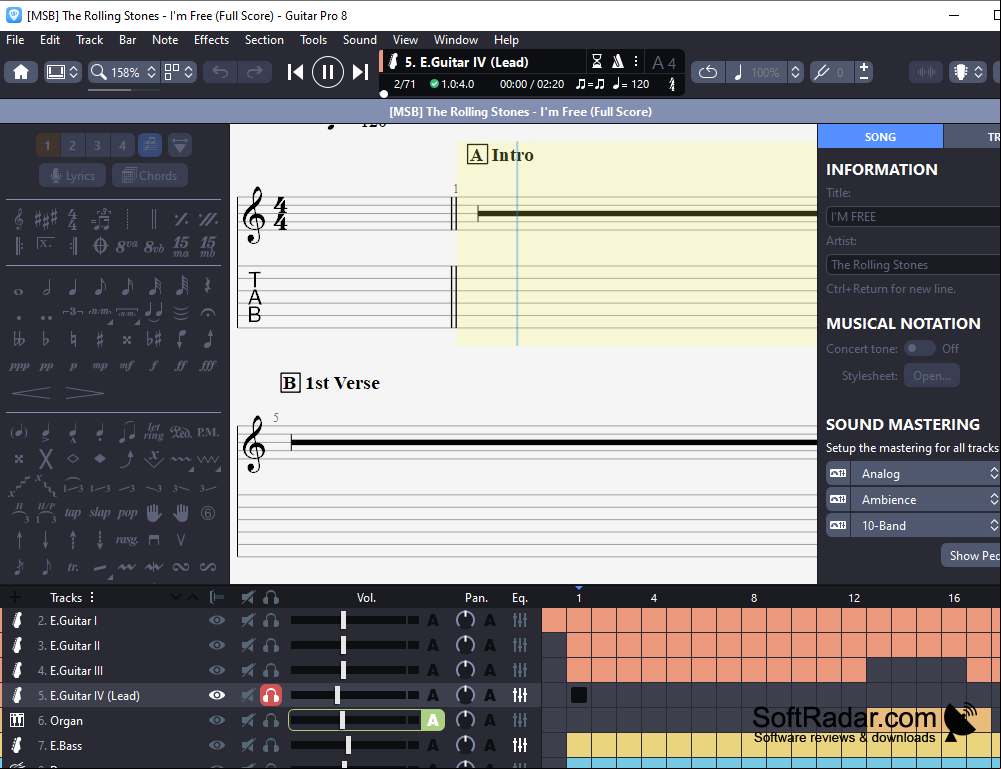Open the Sound menu

click(x=359, y=40)
